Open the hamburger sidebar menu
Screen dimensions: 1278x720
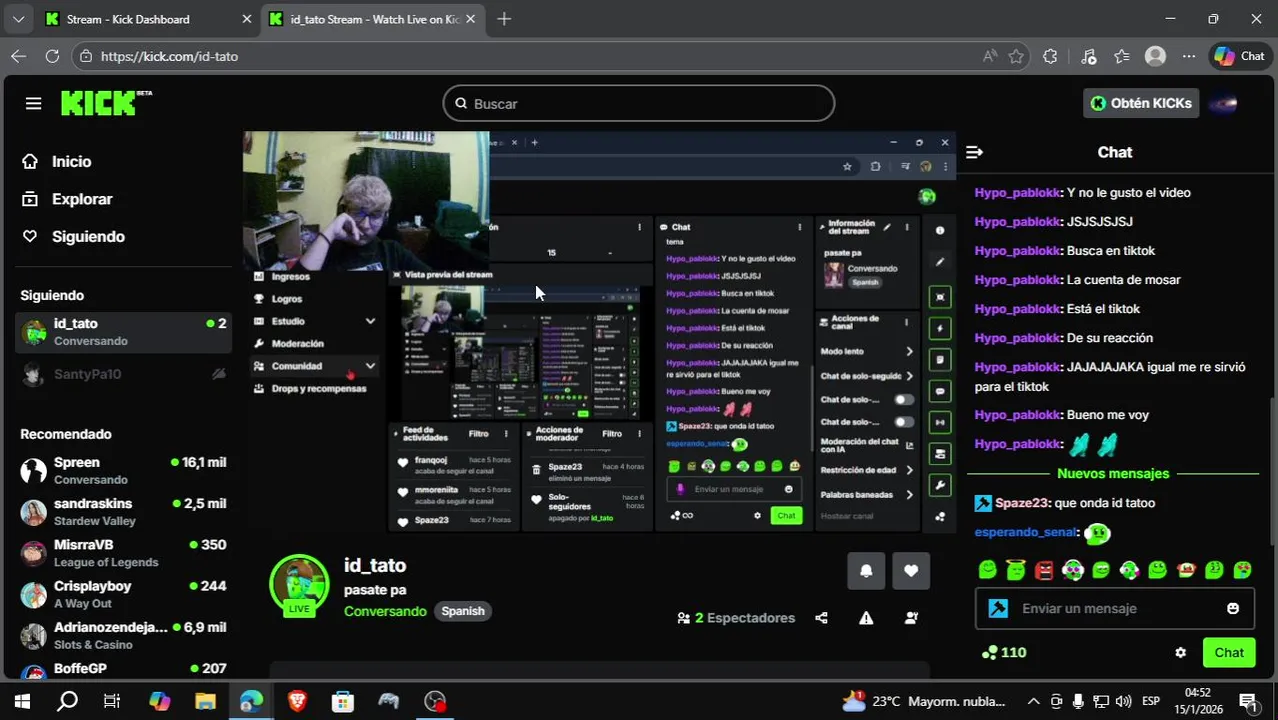[x=33, y=103]
